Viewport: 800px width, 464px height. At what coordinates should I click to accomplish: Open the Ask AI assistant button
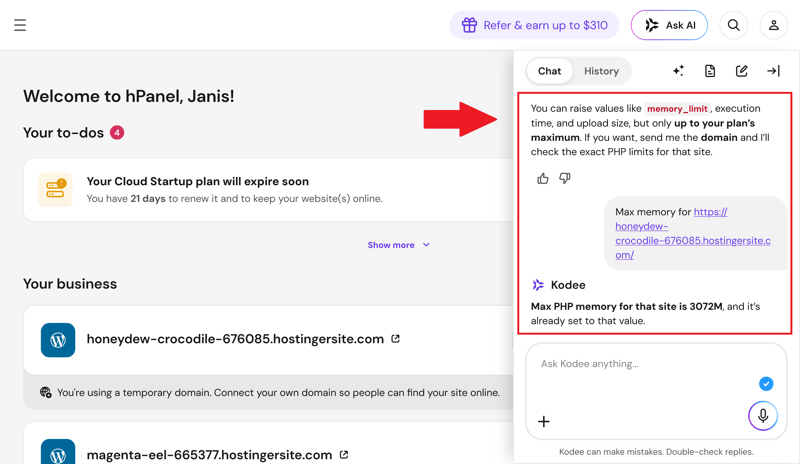(669, 25)
